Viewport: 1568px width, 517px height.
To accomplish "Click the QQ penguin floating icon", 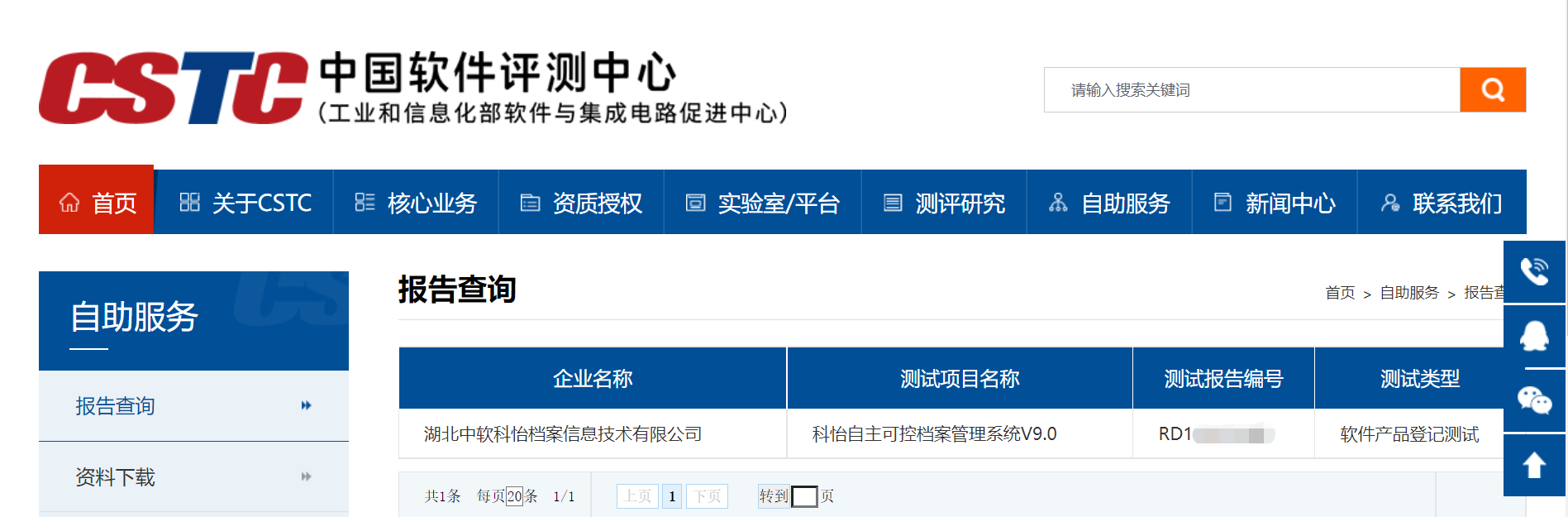I will tap(1534, 336).
